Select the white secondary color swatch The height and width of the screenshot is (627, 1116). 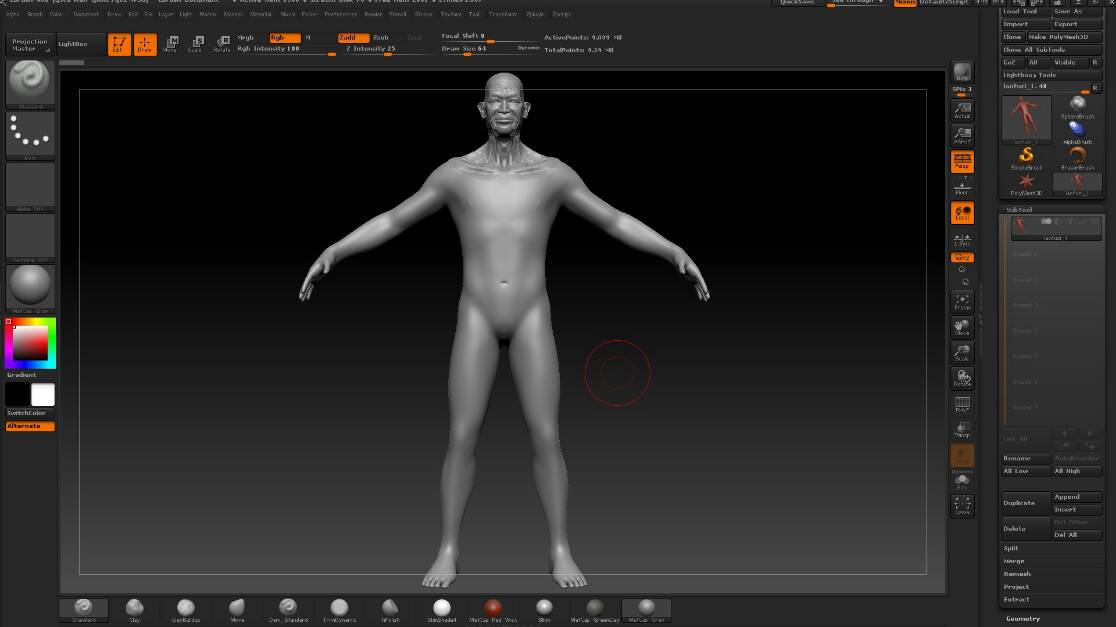(43, 394)
